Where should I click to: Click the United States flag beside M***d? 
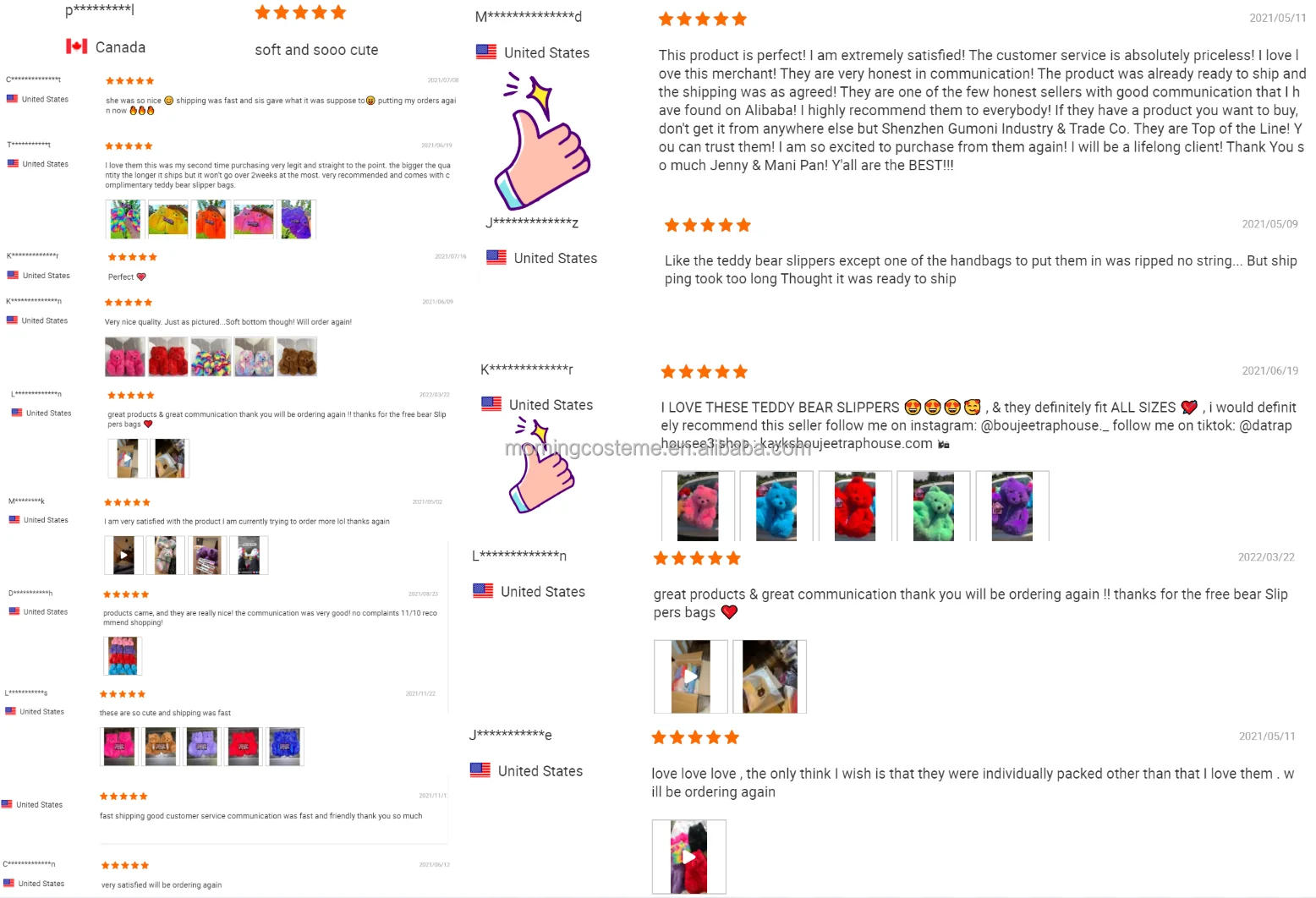[486, 52]
